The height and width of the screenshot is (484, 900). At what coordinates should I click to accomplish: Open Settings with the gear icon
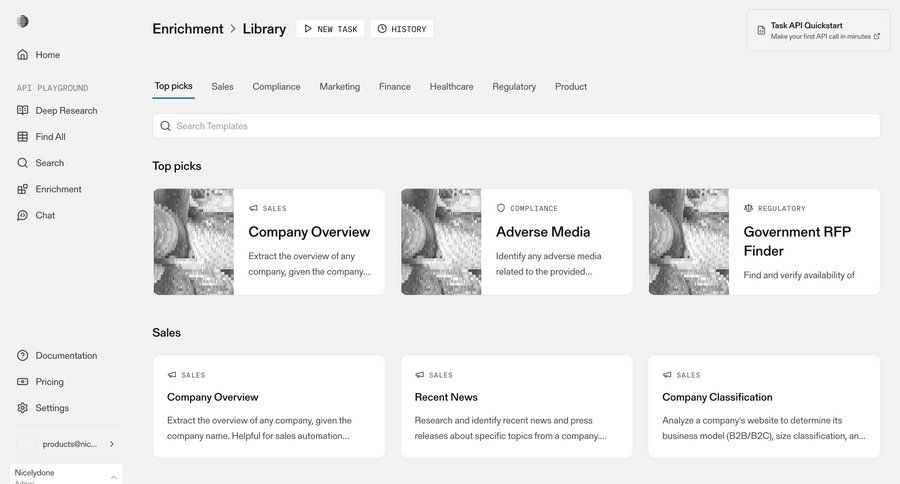(23, 408)
